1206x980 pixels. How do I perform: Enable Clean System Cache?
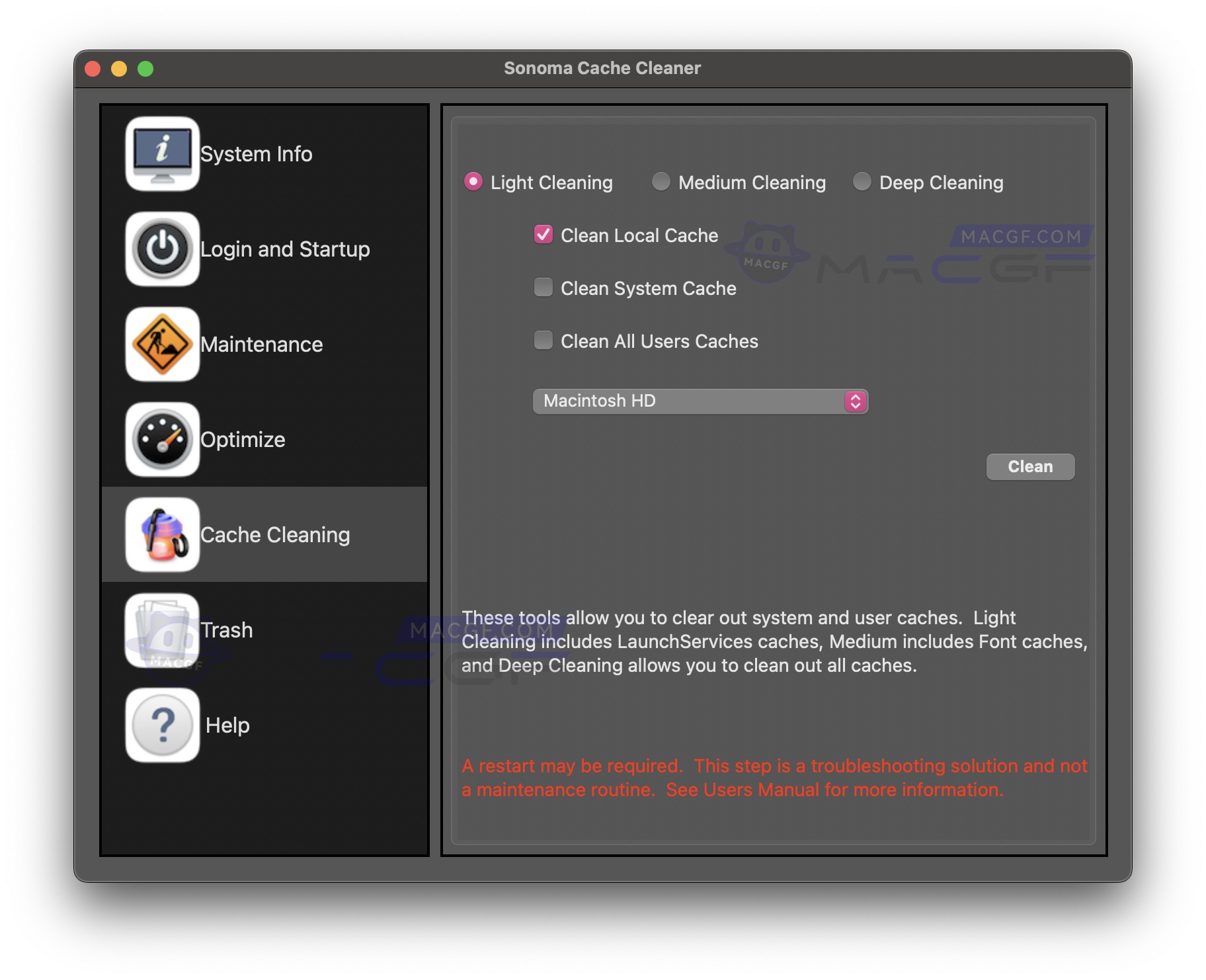(543, 288)
